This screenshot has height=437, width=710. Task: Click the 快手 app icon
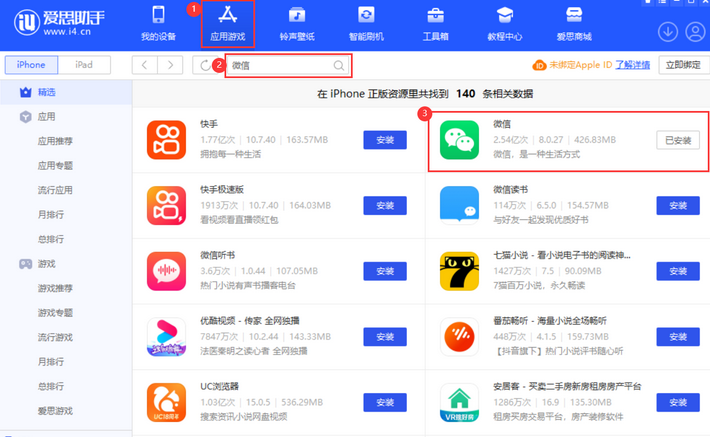[x=166, y=140]
